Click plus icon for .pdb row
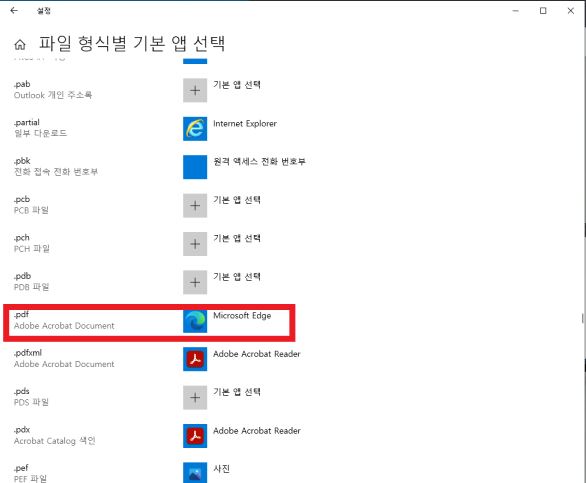Viewport: 586px width, 483px height. pyautogui.click(x=195, y=282)
